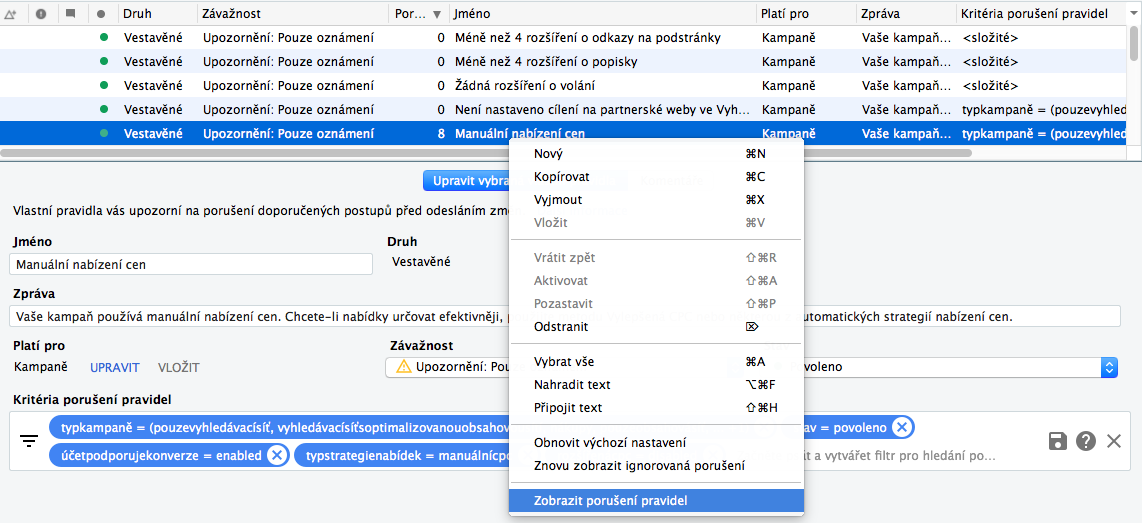This screenshot has height=523, width=1142.
Task: Click the comment bubble column header icon
Action: pos(70,13)
